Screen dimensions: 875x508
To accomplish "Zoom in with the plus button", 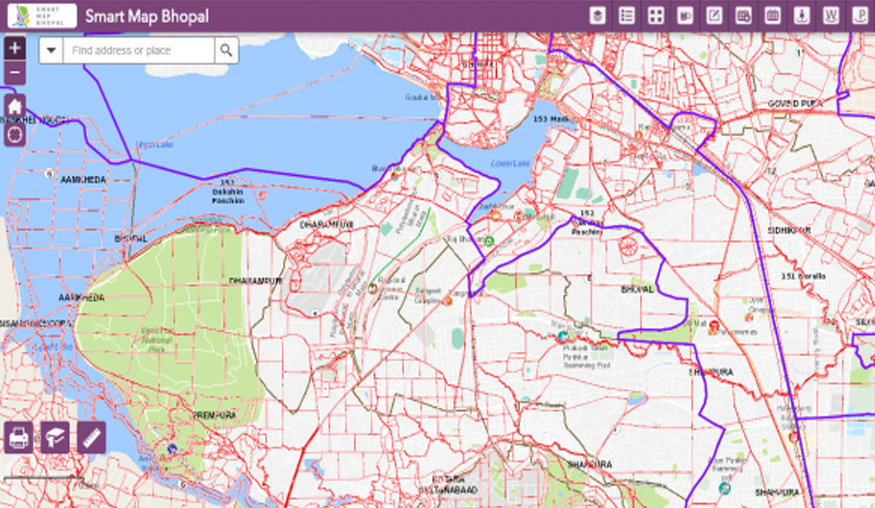I will pos(15,48).
